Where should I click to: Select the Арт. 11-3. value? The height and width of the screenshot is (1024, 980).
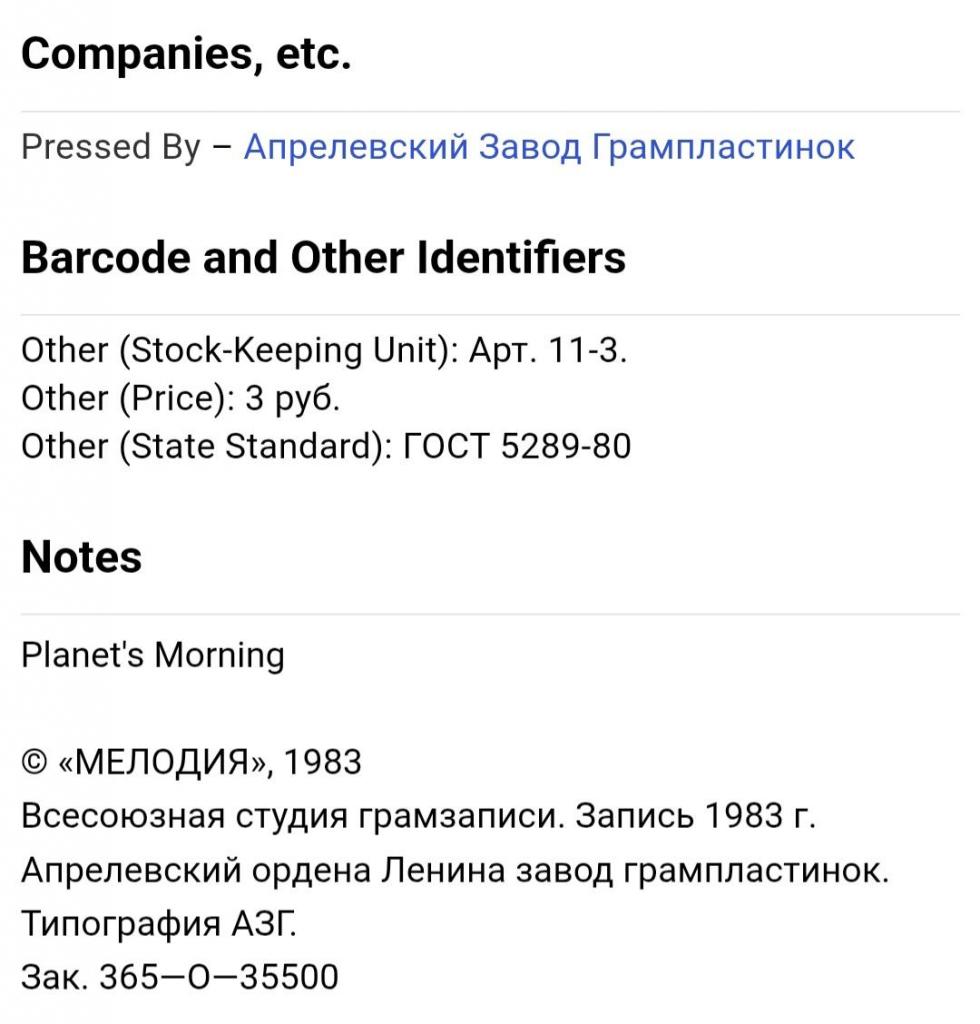pos(548,351)
